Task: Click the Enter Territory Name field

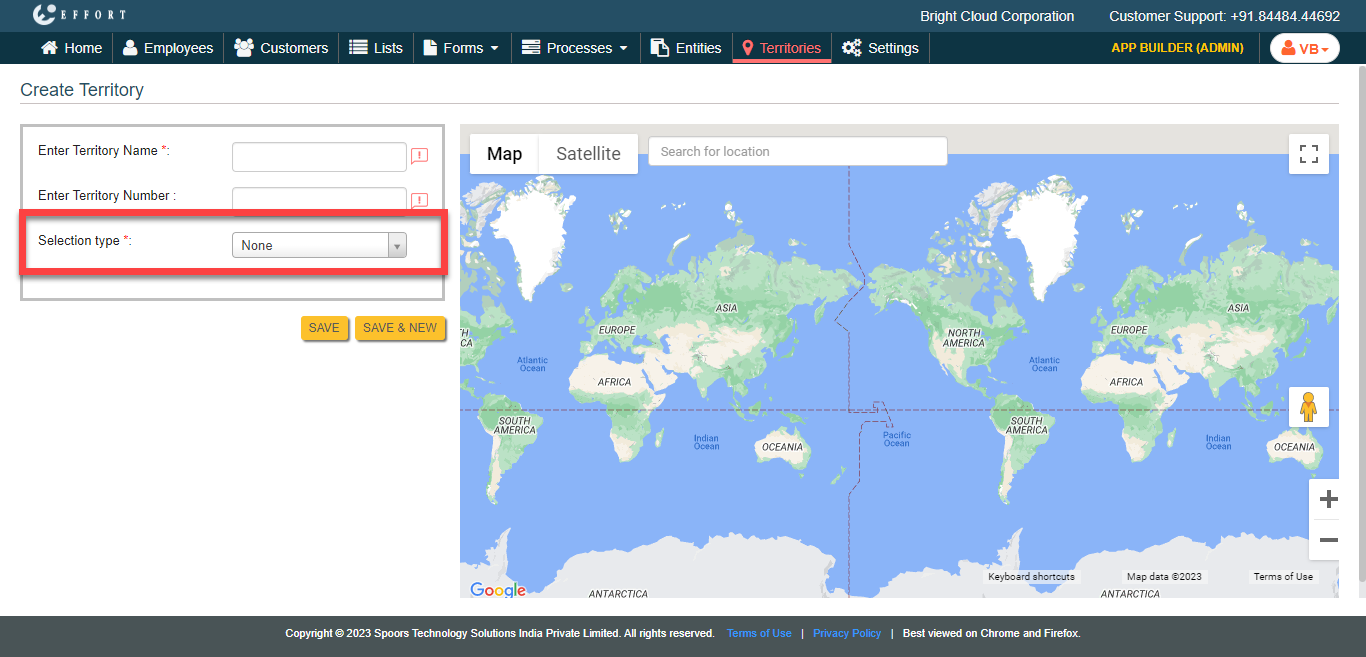Action: point(319,157)
